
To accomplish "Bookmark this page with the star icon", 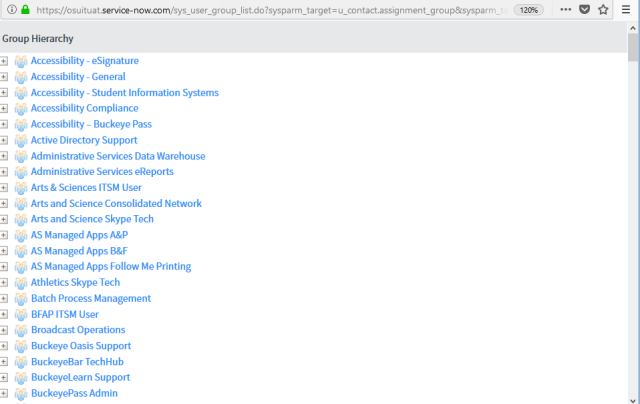I will click(603, 9).
